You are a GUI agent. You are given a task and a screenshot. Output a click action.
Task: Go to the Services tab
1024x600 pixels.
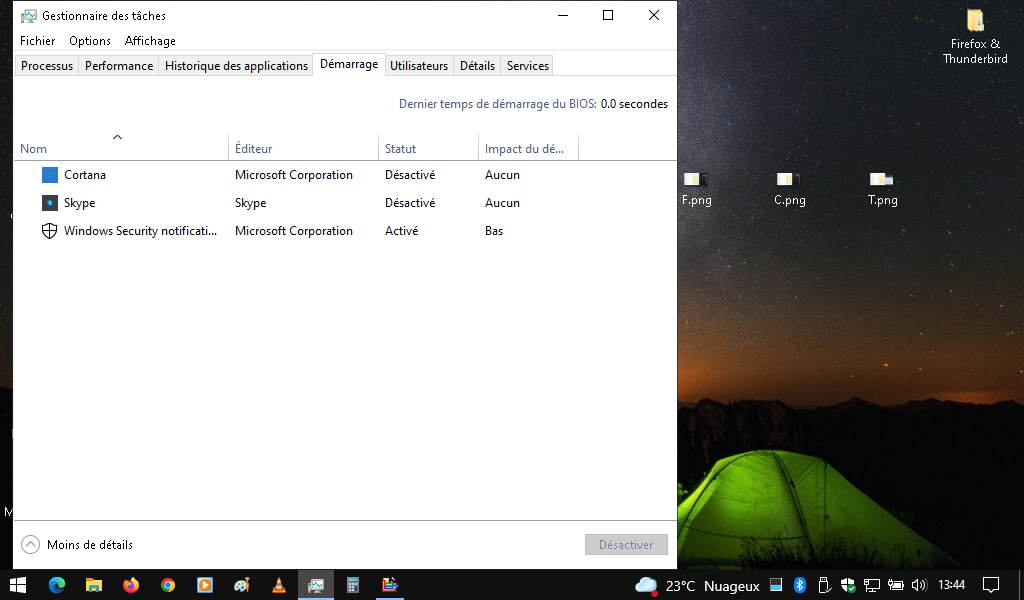coord(528,65)
